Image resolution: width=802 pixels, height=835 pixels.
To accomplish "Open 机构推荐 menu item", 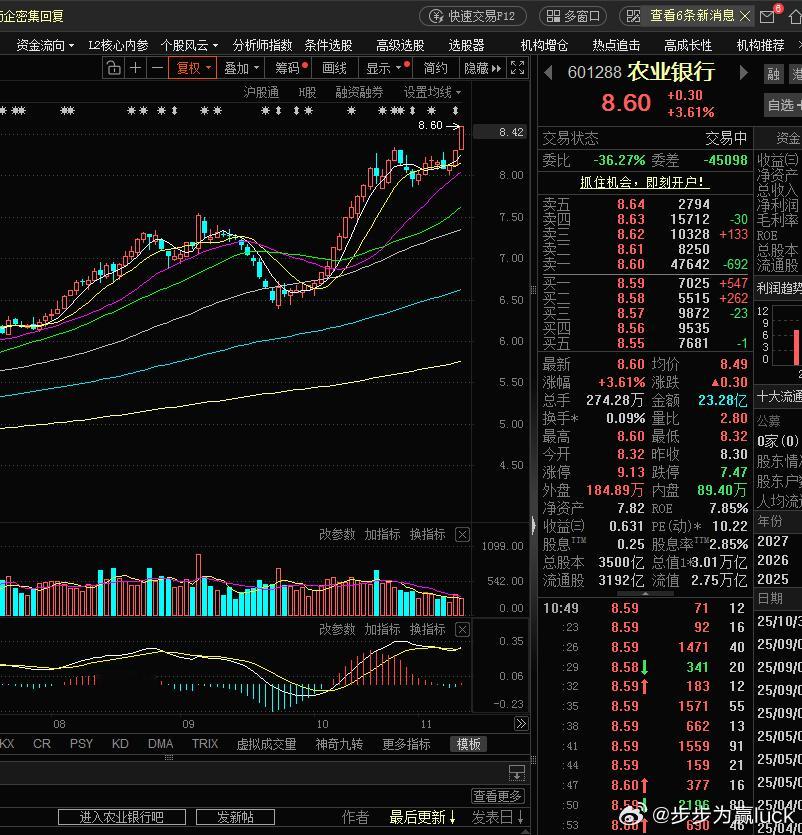I will pyautogui.click(x=760, y=45).
